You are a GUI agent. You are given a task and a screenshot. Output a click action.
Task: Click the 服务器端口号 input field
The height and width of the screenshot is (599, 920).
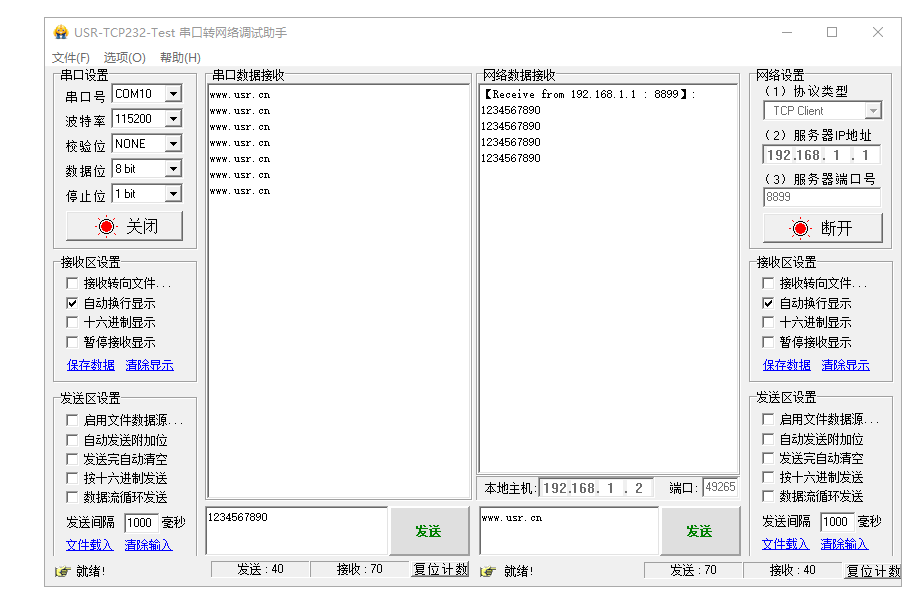[x=821, y=197]
